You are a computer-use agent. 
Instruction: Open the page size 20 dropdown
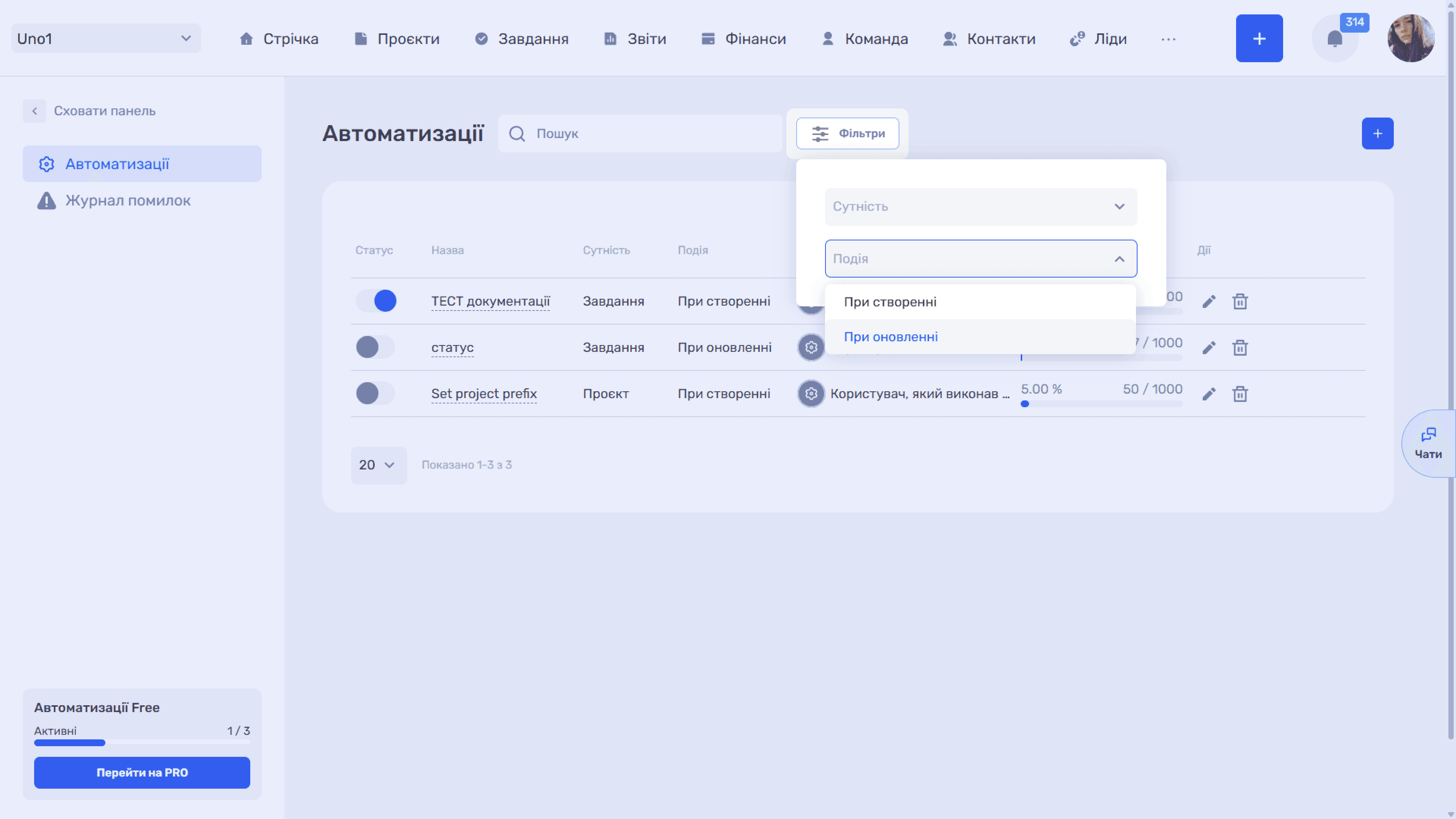tap(379, 465)
